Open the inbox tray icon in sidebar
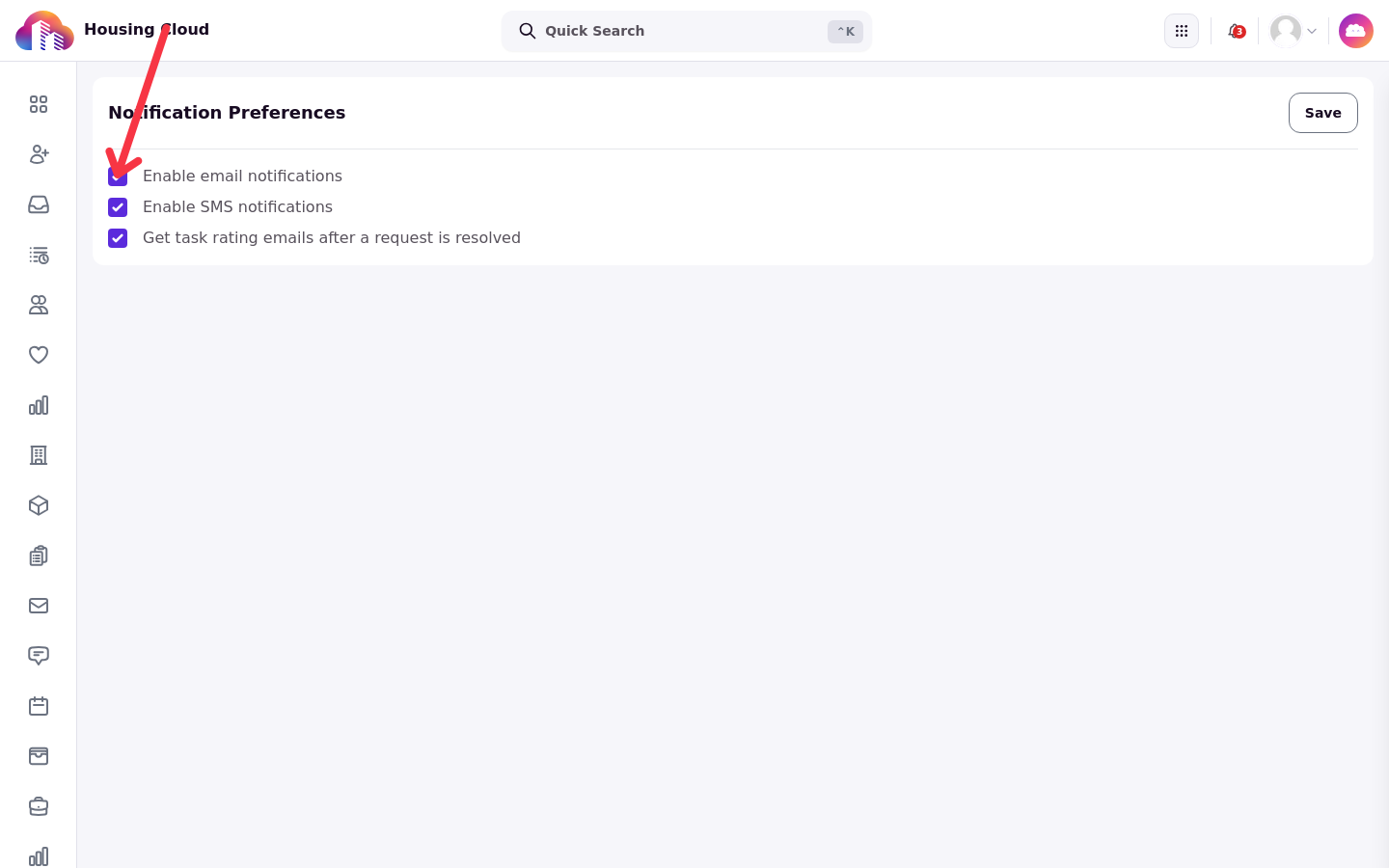 [39, 204]
